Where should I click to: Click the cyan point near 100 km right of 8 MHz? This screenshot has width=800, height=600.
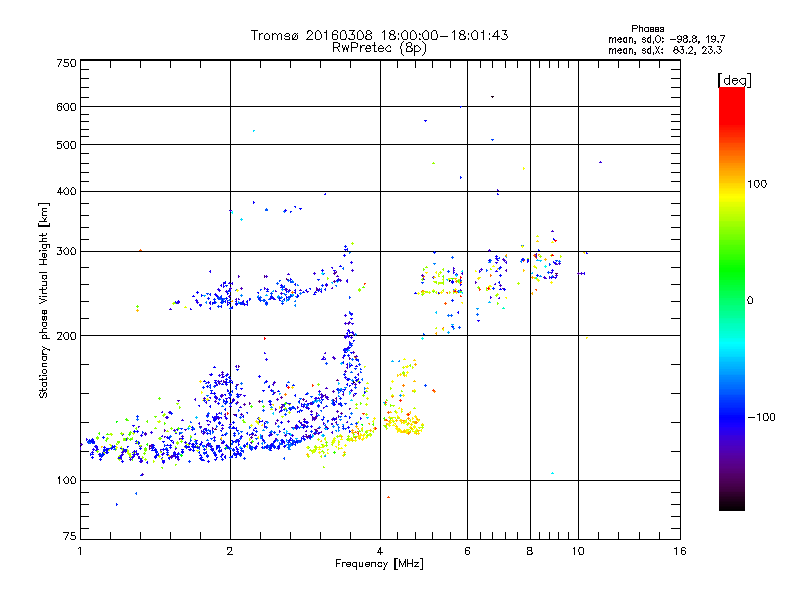(x=553, y=473)
